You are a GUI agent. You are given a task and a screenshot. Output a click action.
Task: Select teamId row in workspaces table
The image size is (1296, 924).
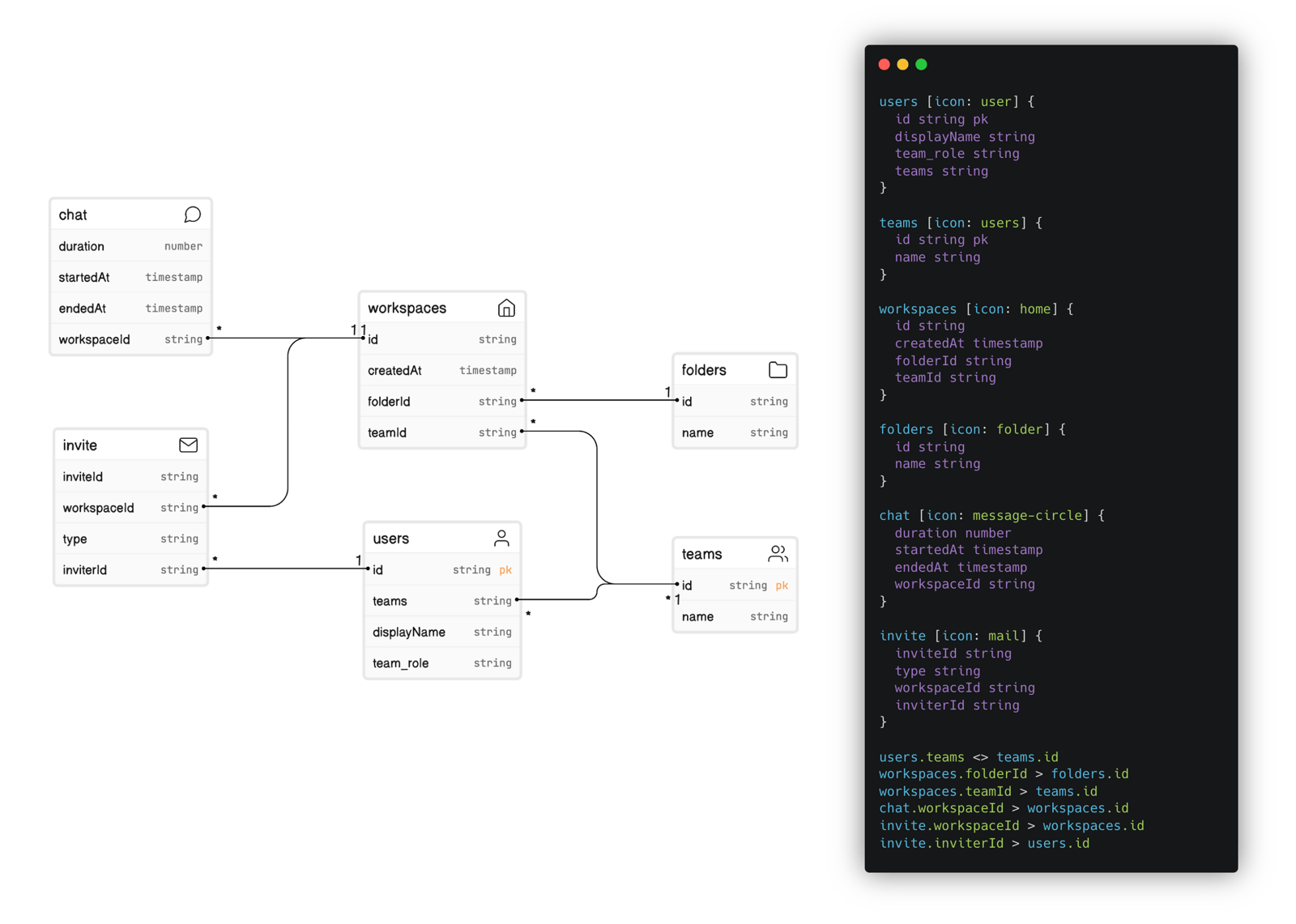click(x=442, y=432)
